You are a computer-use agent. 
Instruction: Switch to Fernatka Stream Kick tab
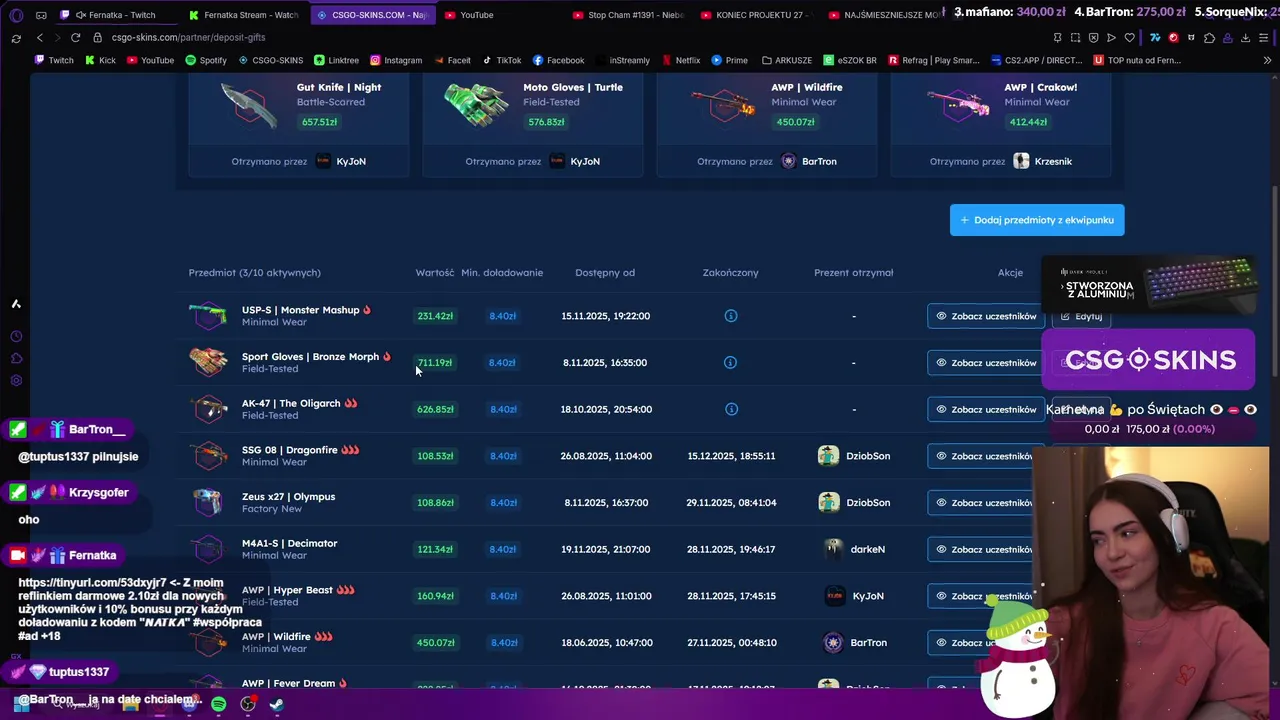(244, 15)
